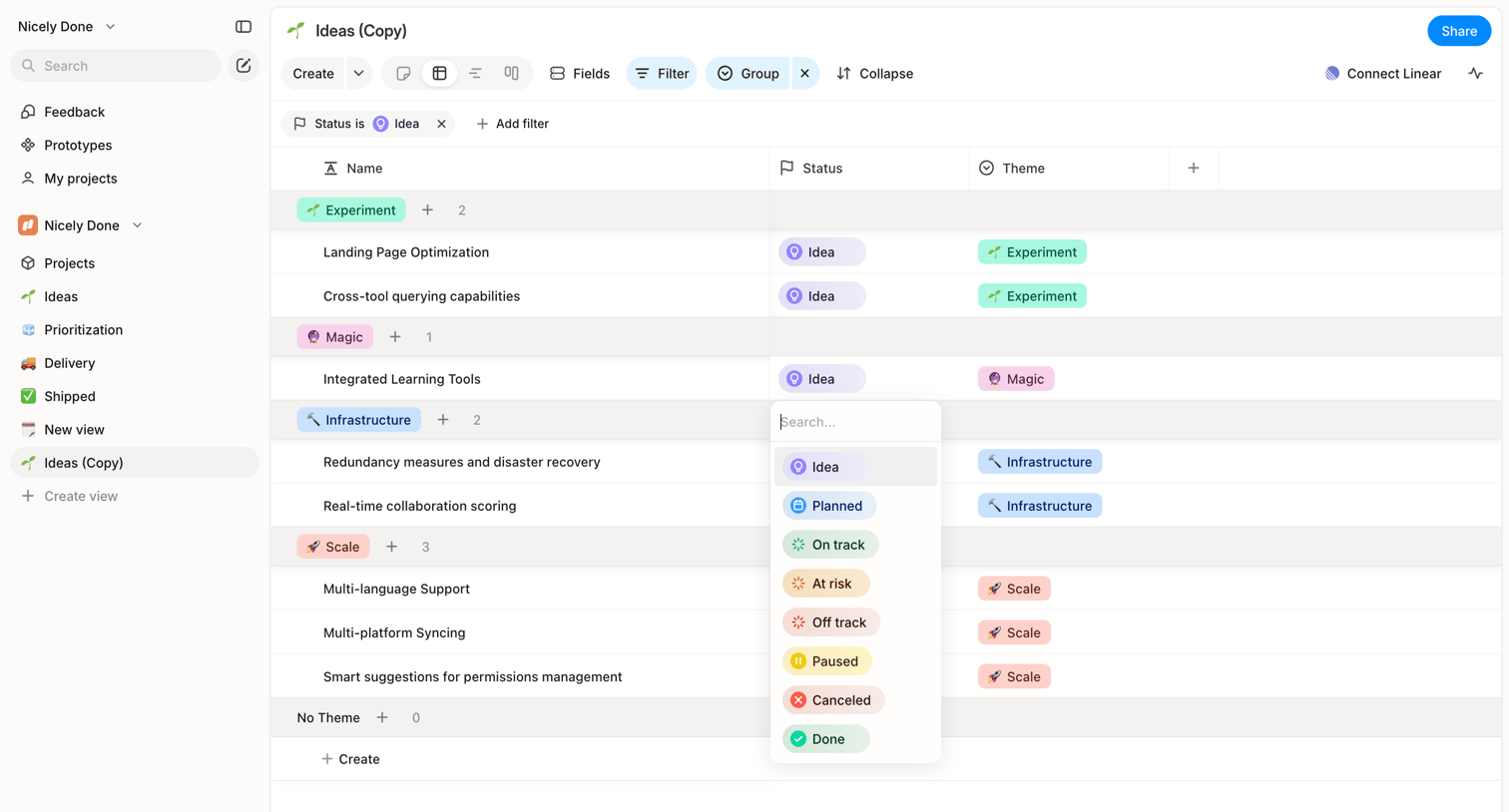Image resolution: width=1509 pixels, height=812 pixels.
Task: Remove the Status is Idea filter chip
Action: [x=441, y=124]
